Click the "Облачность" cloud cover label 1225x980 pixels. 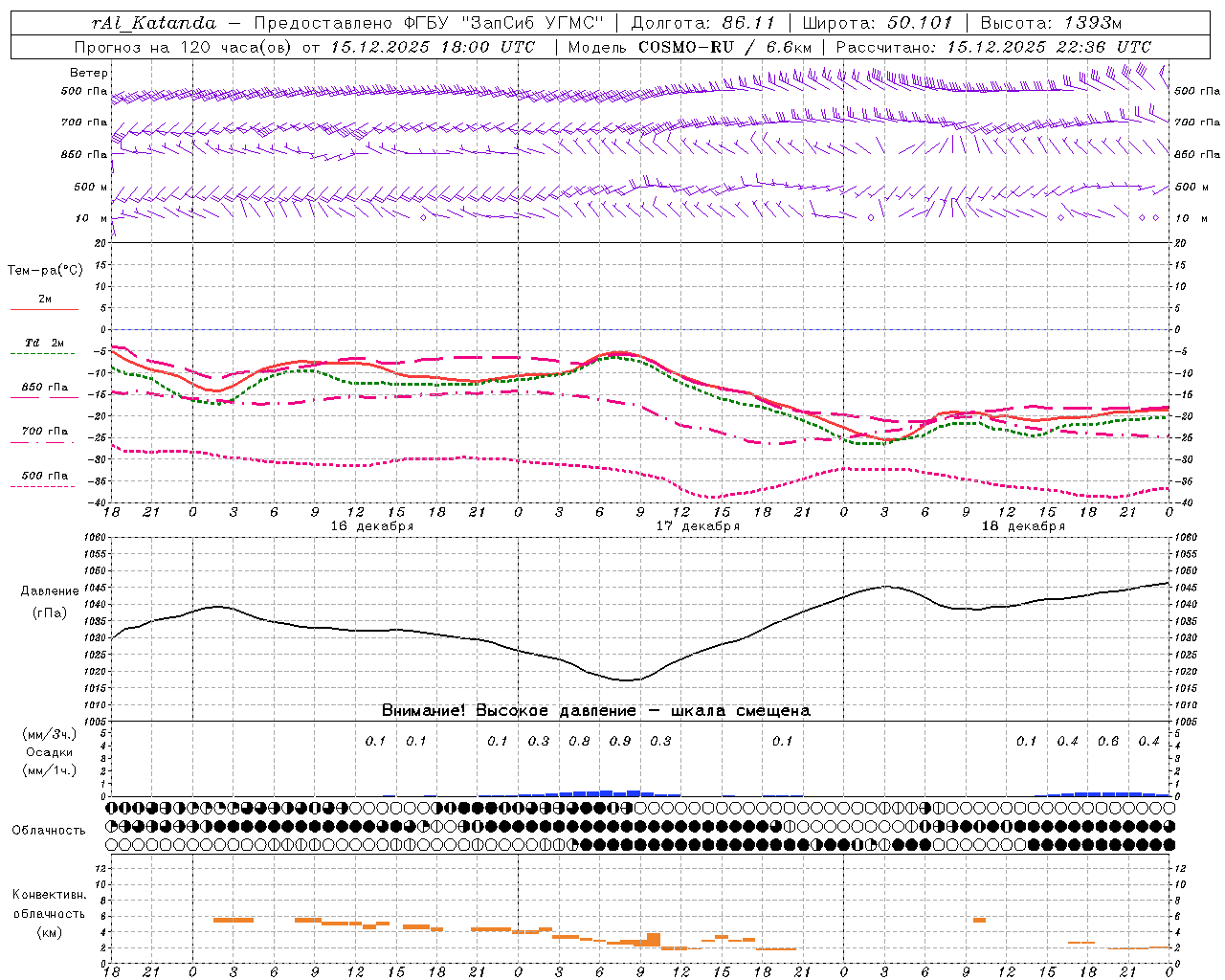(x=49, y=830)
